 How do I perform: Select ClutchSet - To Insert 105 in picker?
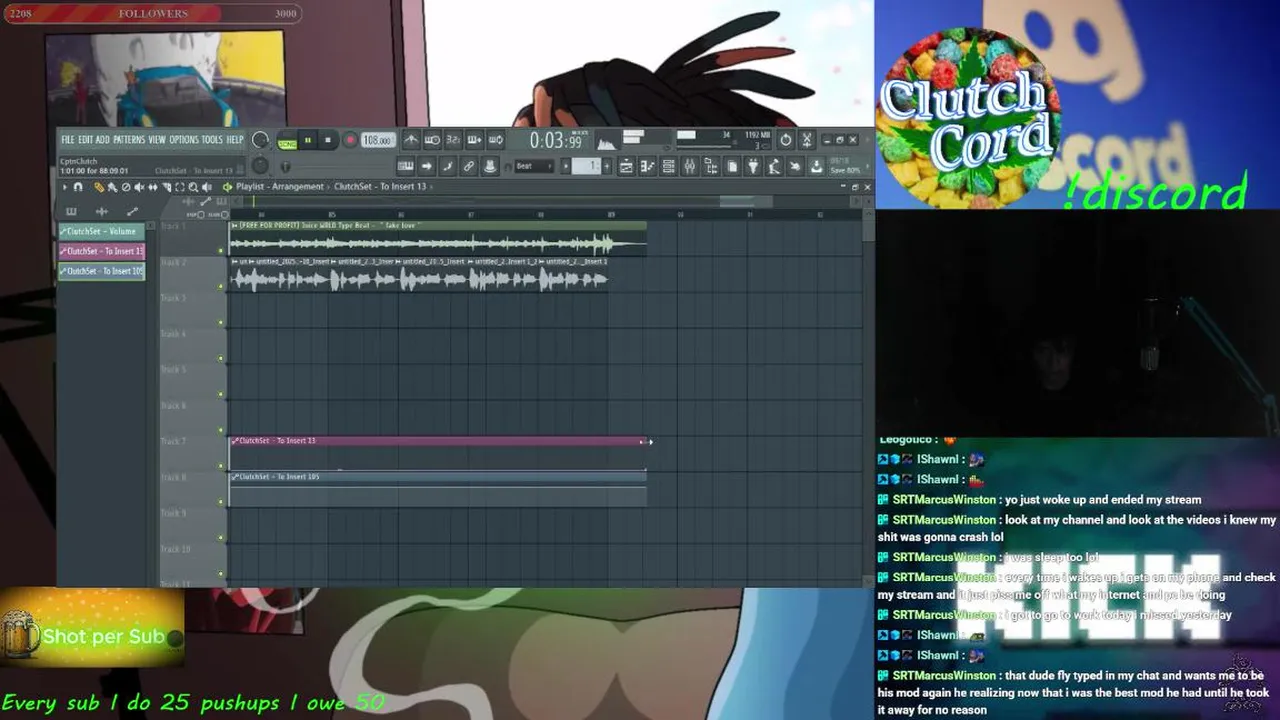(102, 271)
